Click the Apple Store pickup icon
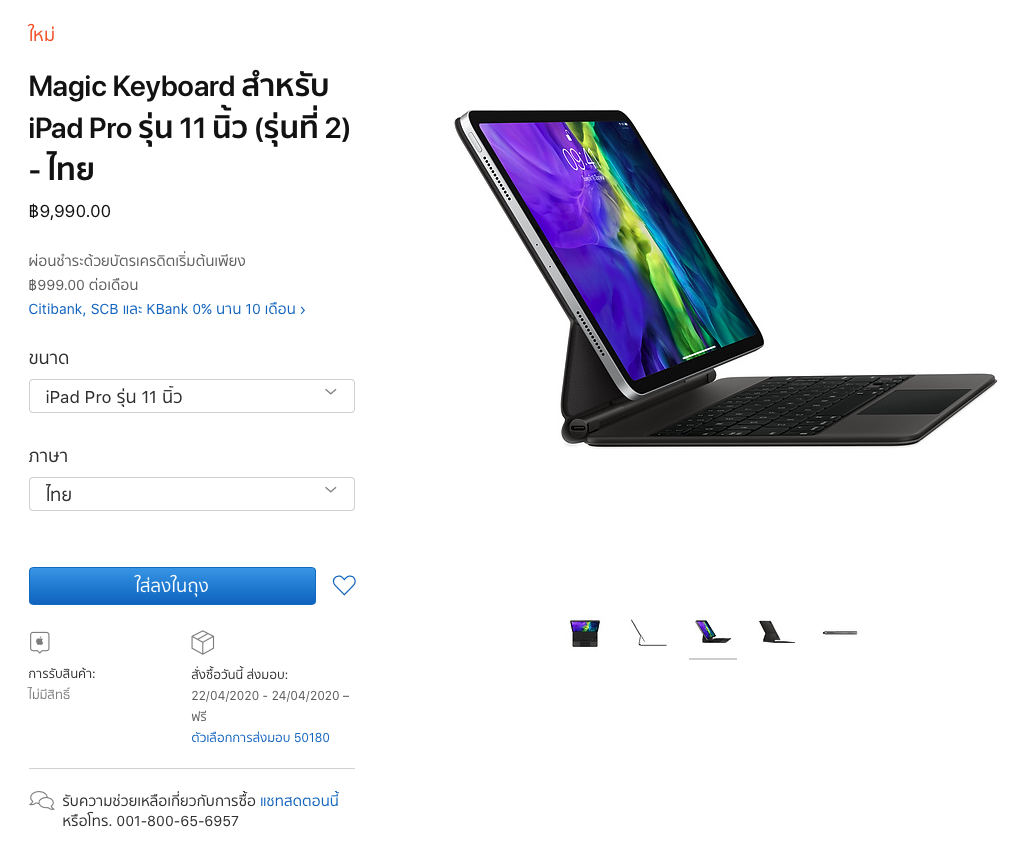 [40, 642]
